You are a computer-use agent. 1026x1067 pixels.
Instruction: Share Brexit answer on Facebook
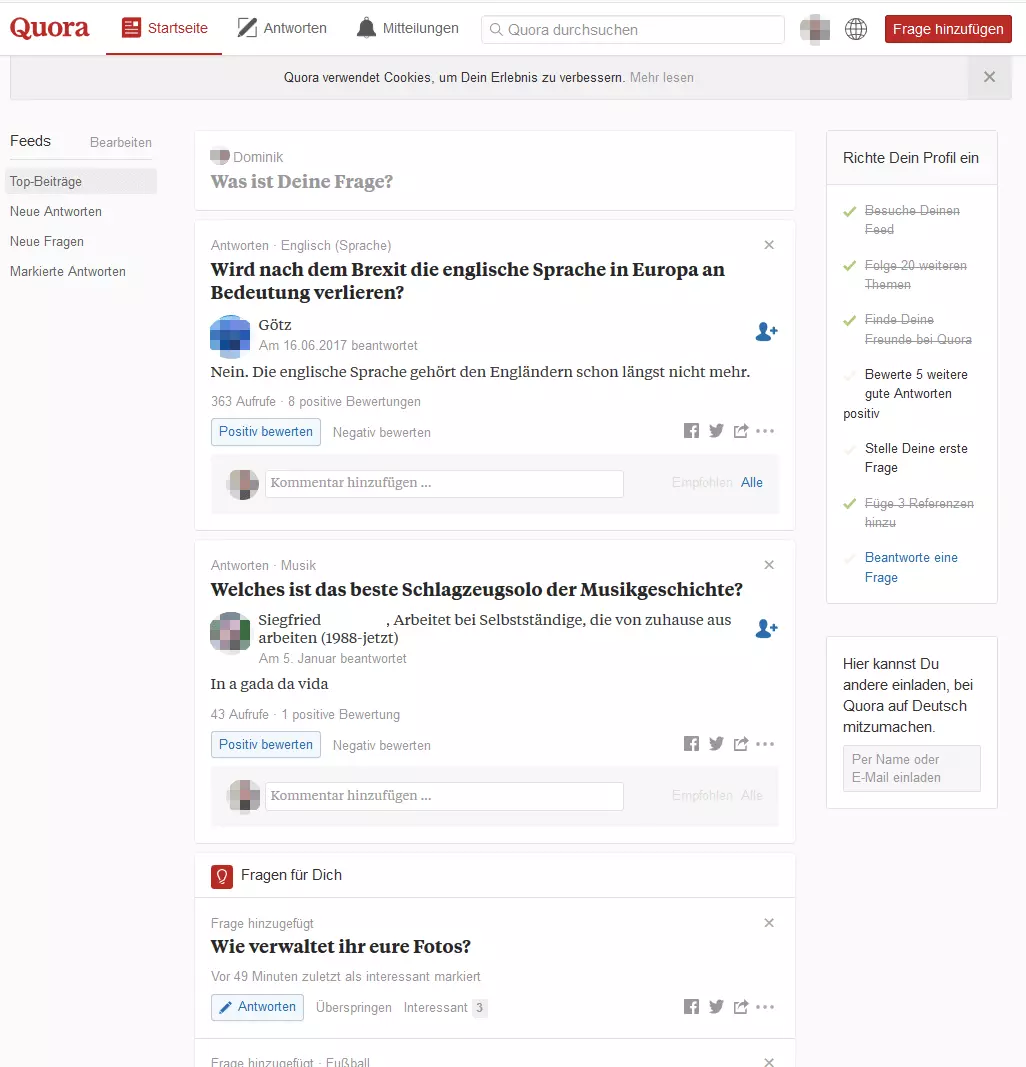[691, 431]
